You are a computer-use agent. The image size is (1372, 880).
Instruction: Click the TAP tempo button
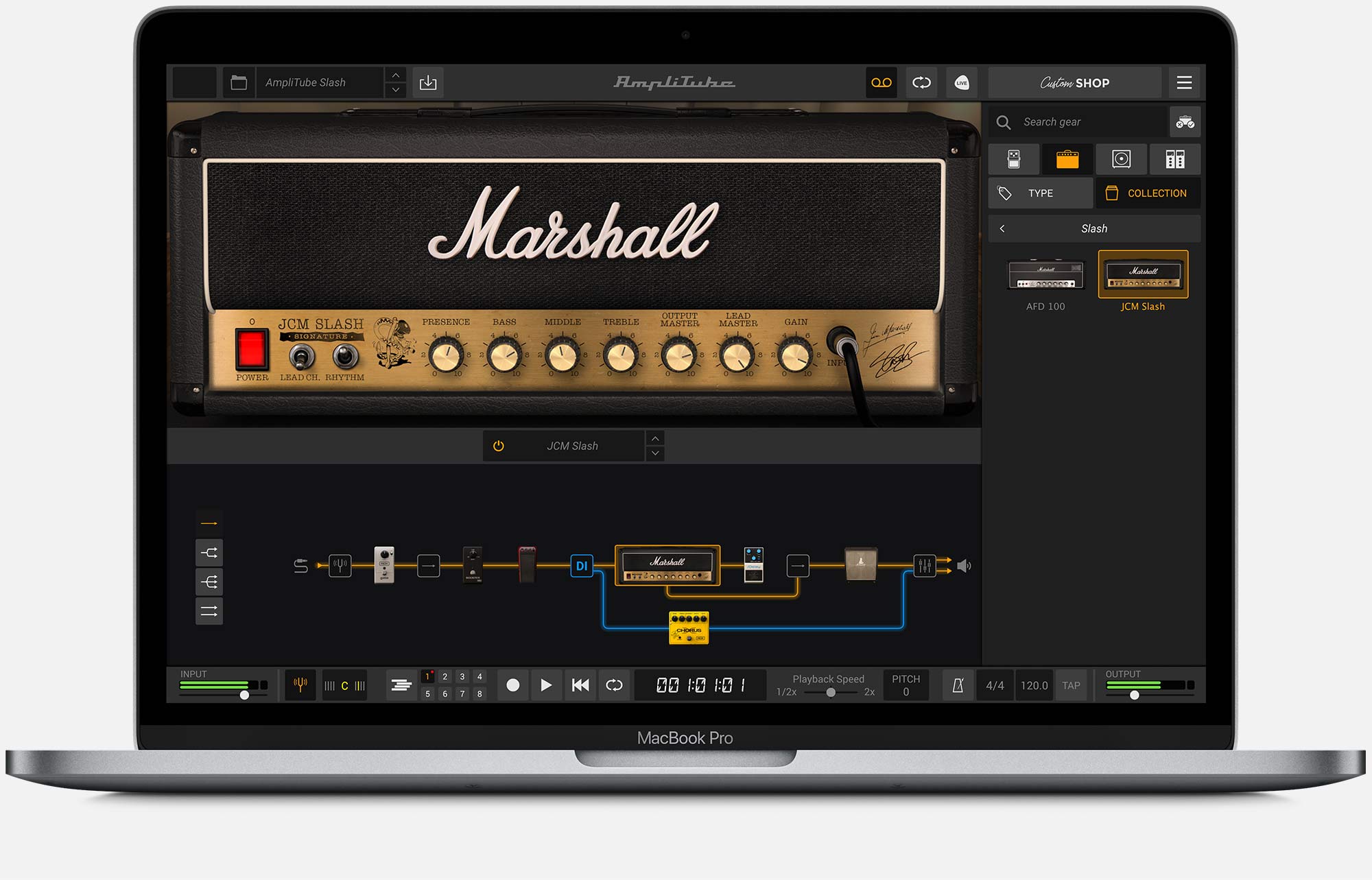1071,685
